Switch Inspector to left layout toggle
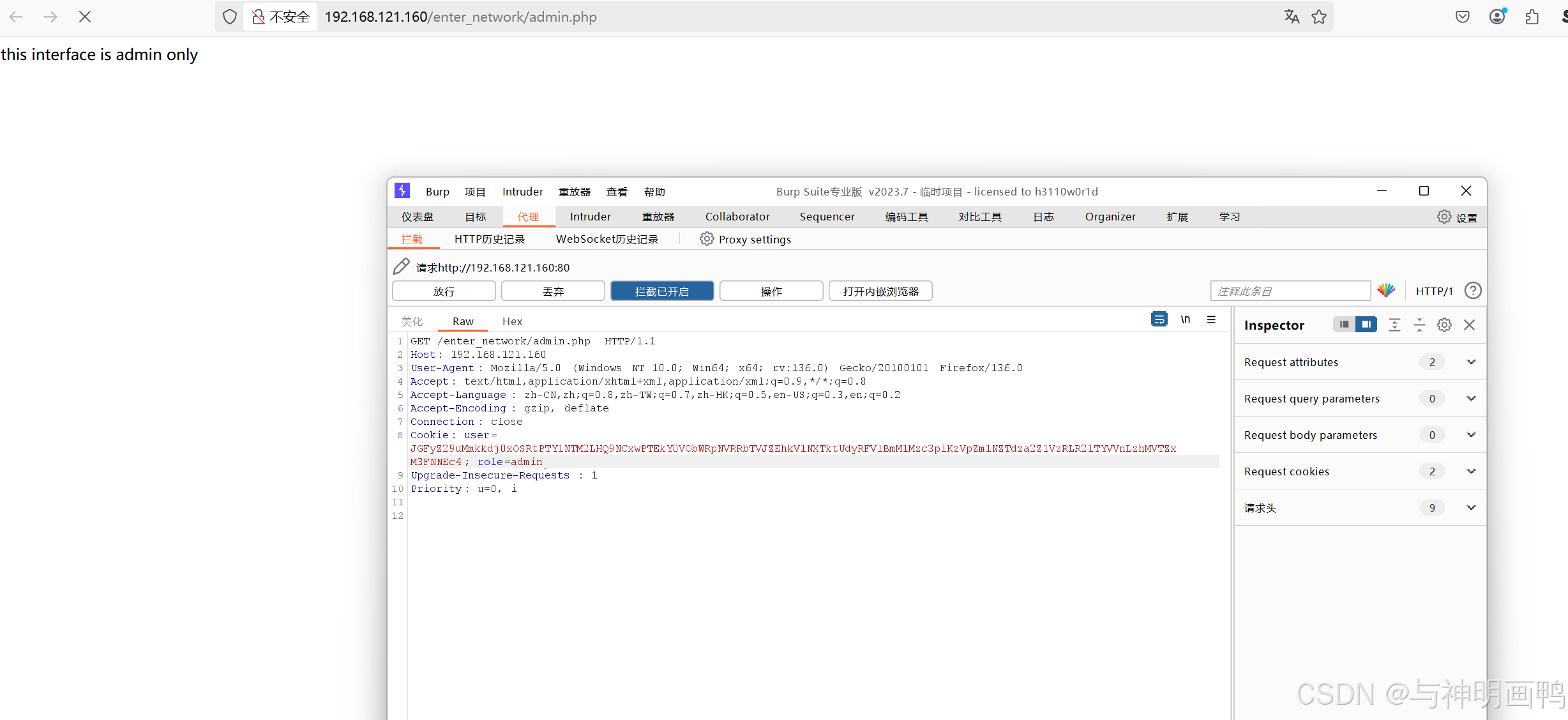Viewport: 1568px width, 720px height. point(1344,325)
